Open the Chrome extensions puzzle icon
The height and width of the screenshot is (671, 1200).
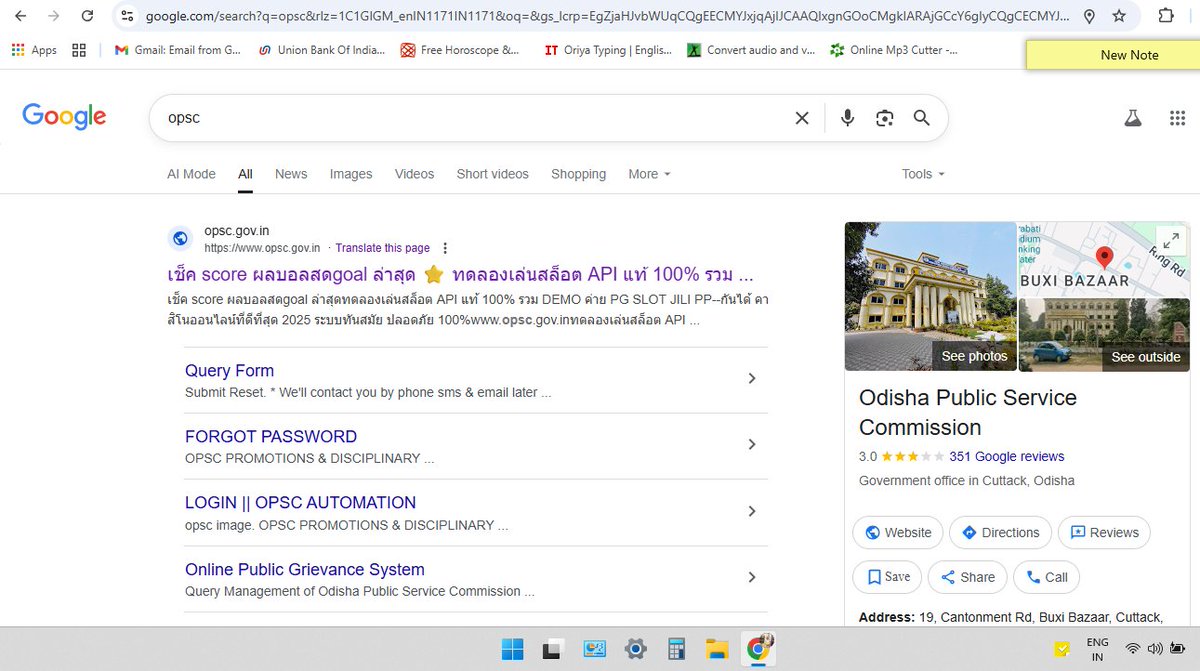tap(1166, 16)
